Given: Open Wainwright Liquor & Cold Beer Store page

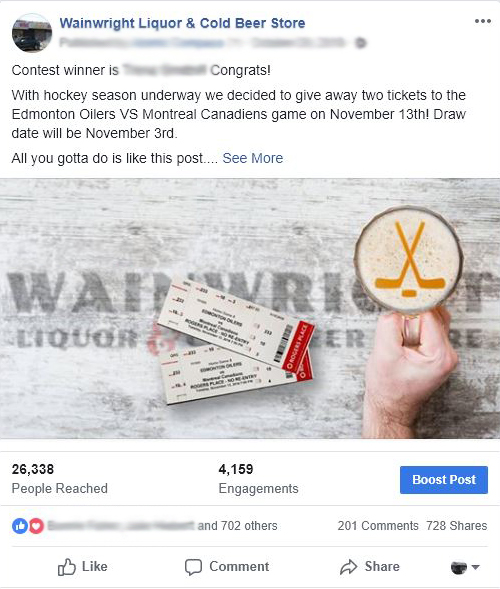Looking at the screenshot, I should pos(182,23).
